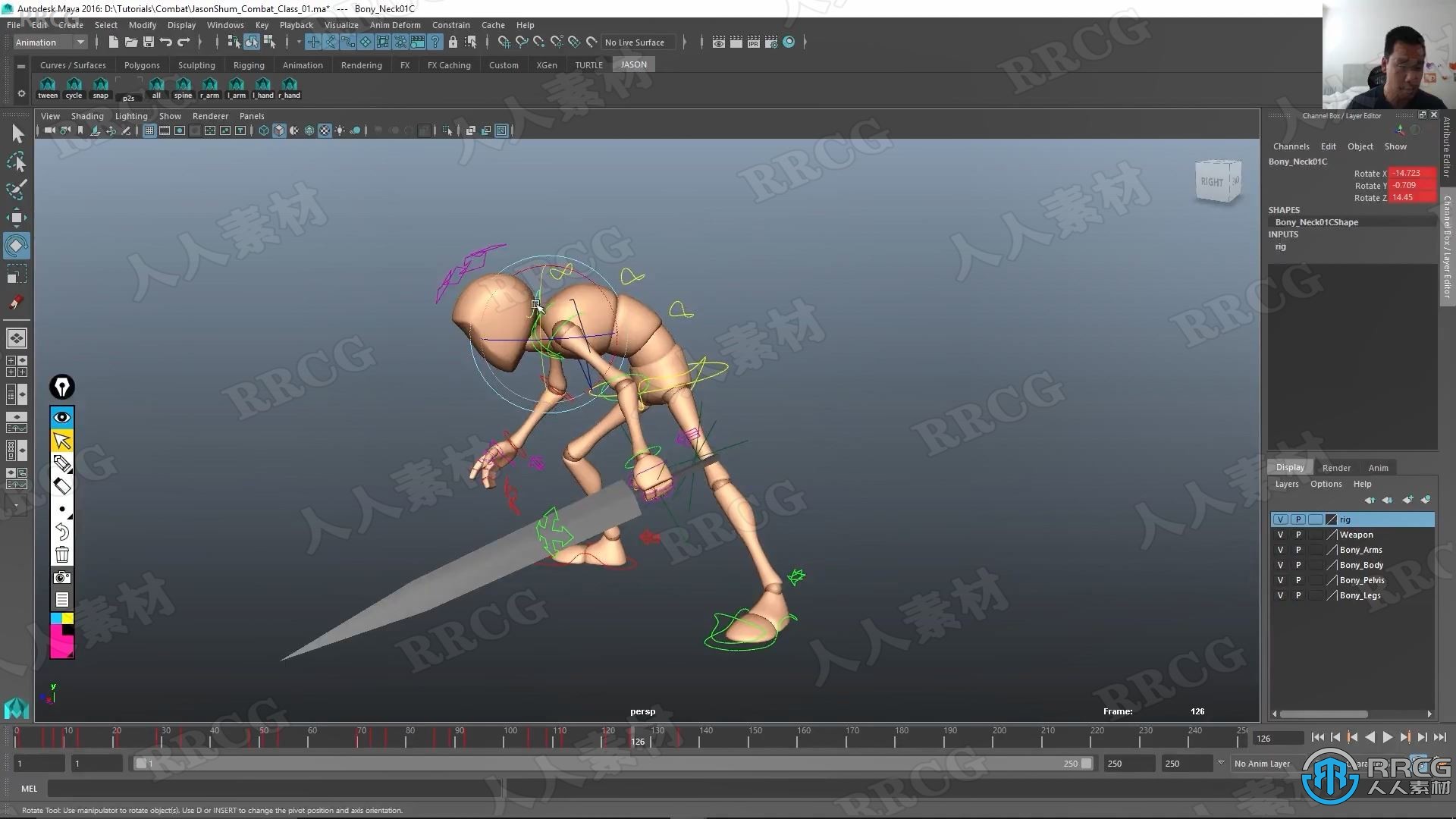Toggle visibility of Bony_Legs layer

(x=1280, y=595)
